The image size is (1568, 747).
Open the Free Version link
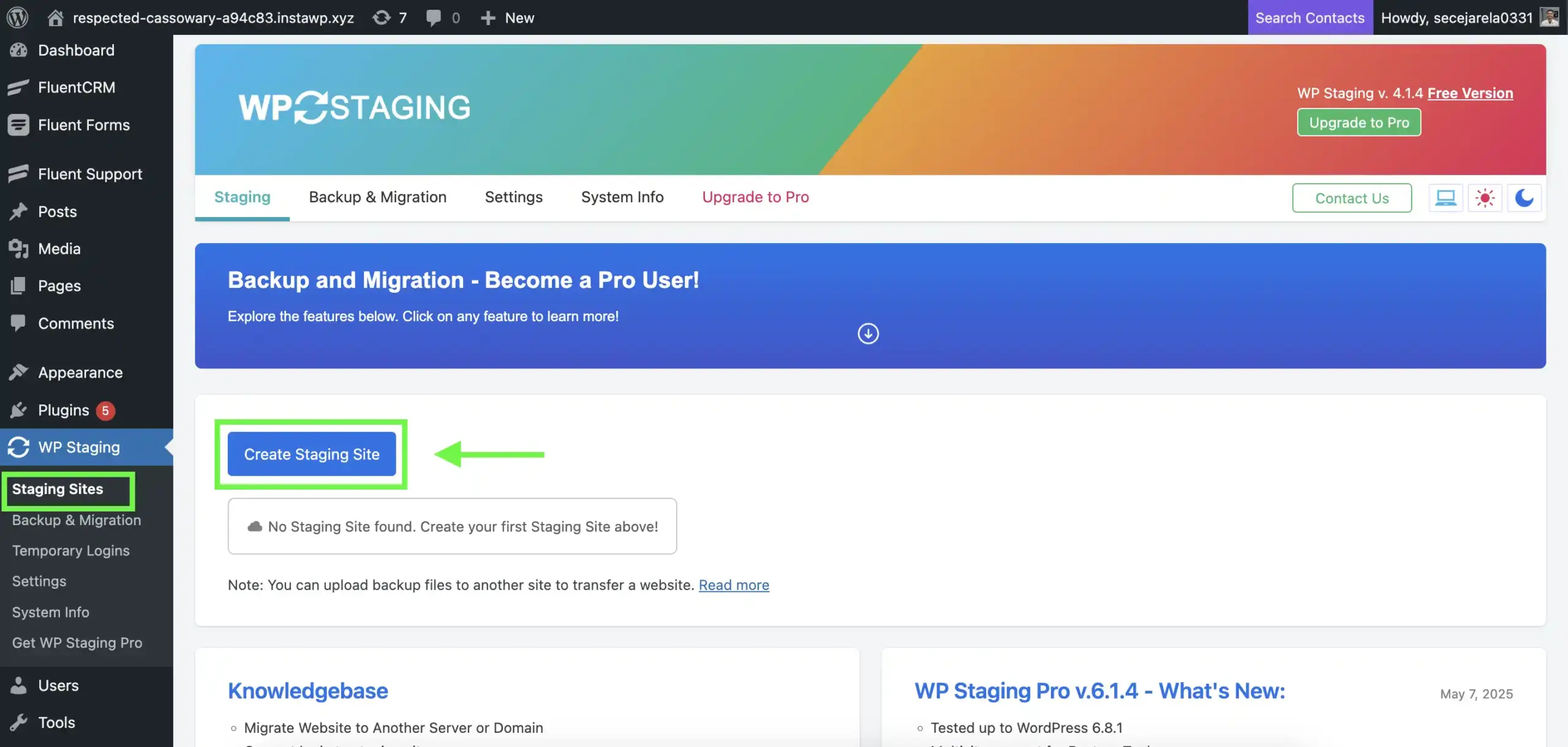(x=1470, y=93)
